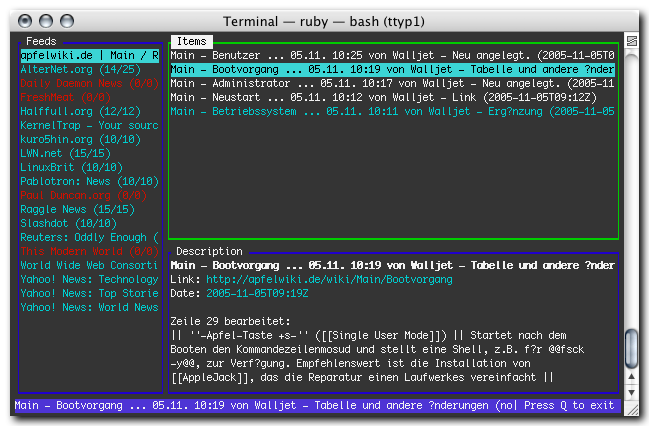649x426 pixels.
Task: Click the window resize grip corner
Action: 632,409
